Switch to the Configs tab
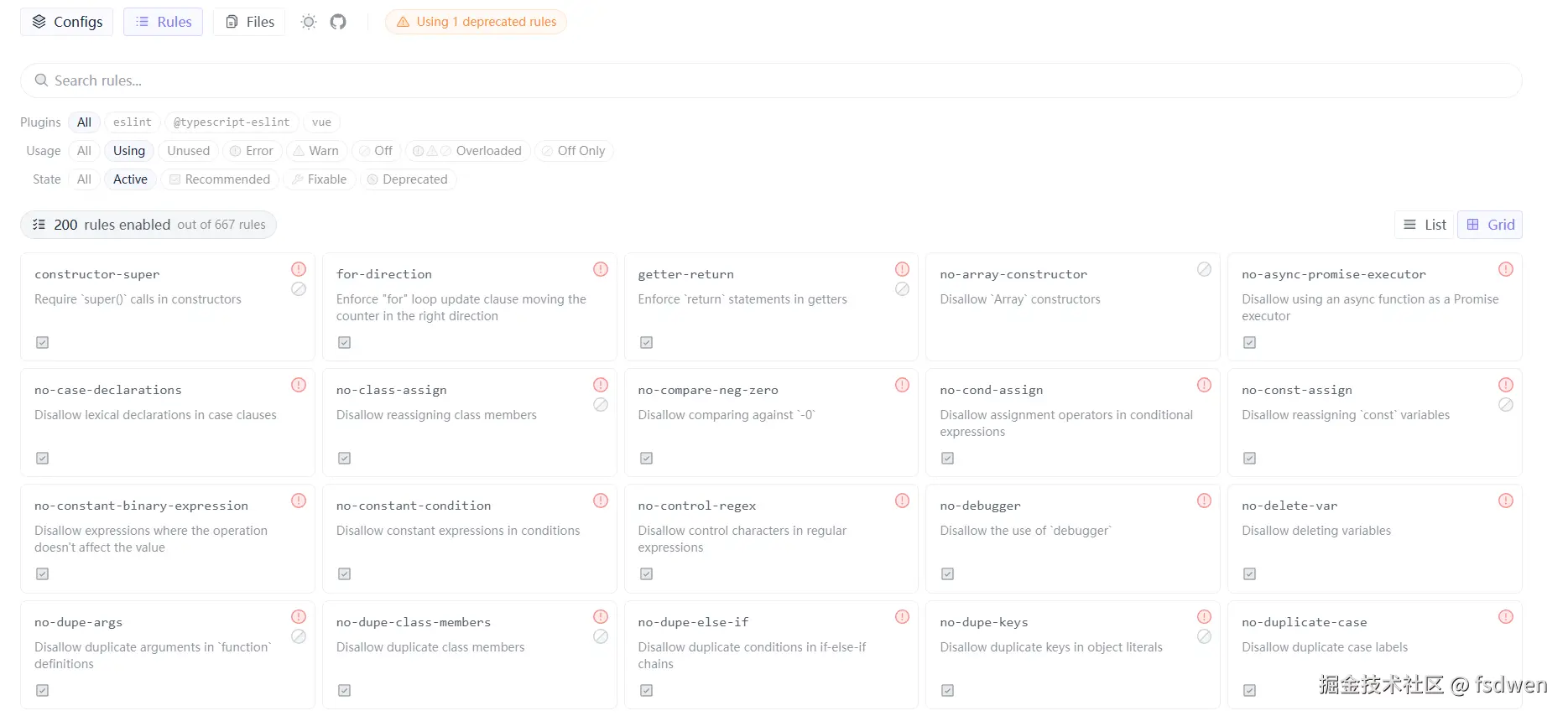Image resolution: width=1568 pixels, height=716 pixels. 67,22
